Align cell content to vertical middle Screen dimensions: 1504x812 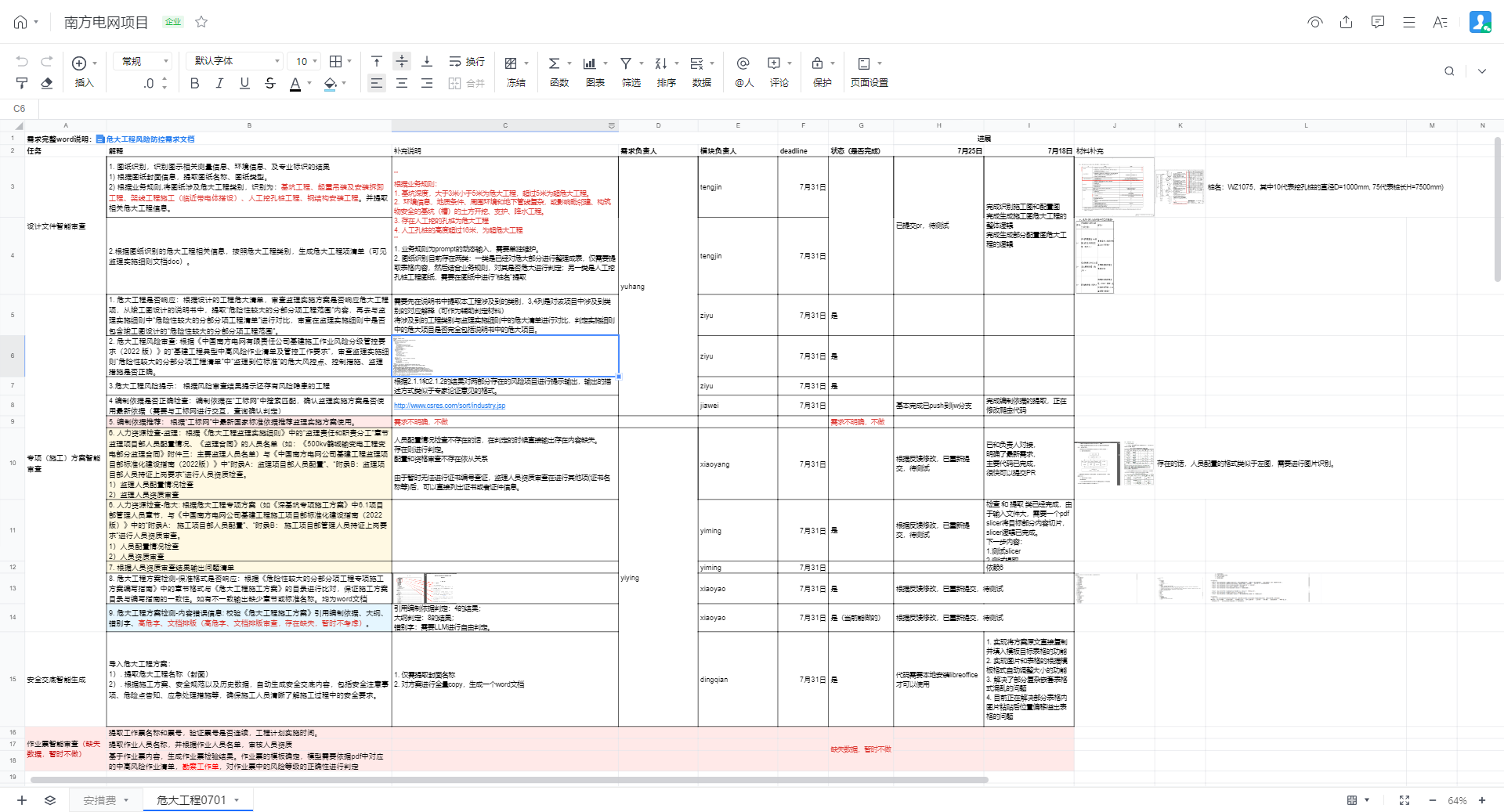(402, 61)
